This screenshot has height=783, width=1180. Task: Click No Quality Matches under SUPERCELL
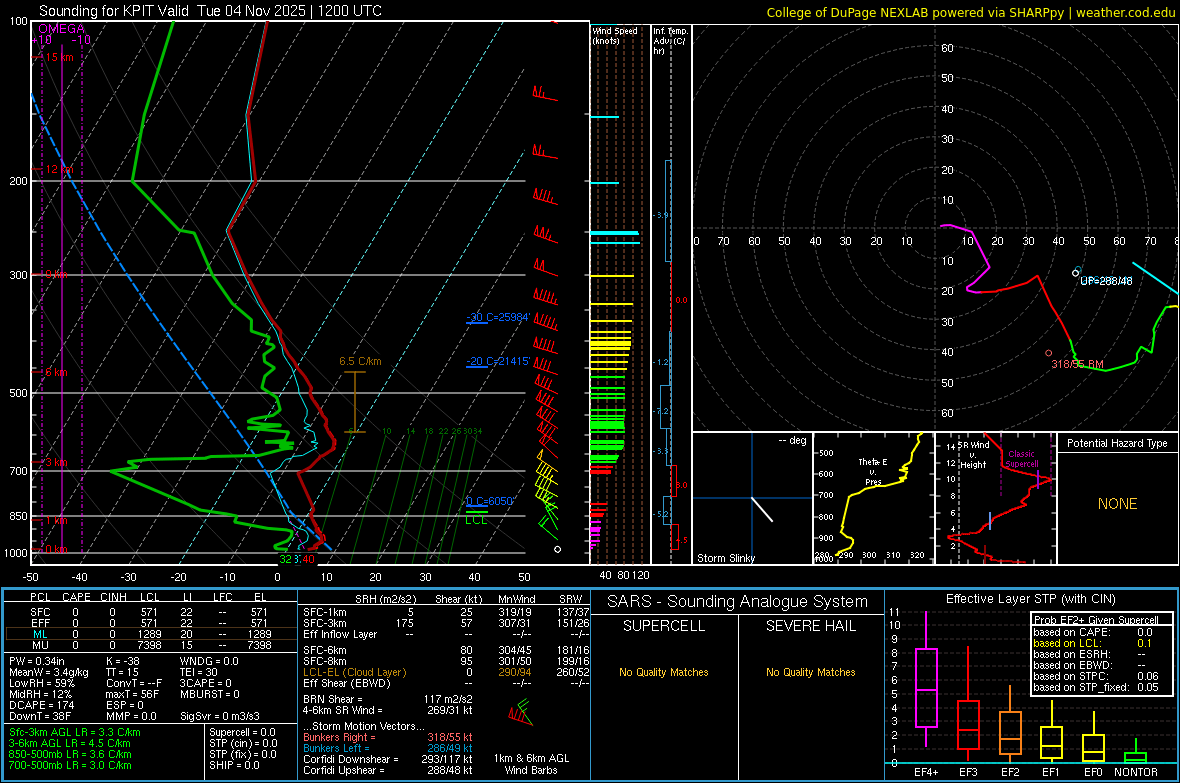click(x=664, y=672)
